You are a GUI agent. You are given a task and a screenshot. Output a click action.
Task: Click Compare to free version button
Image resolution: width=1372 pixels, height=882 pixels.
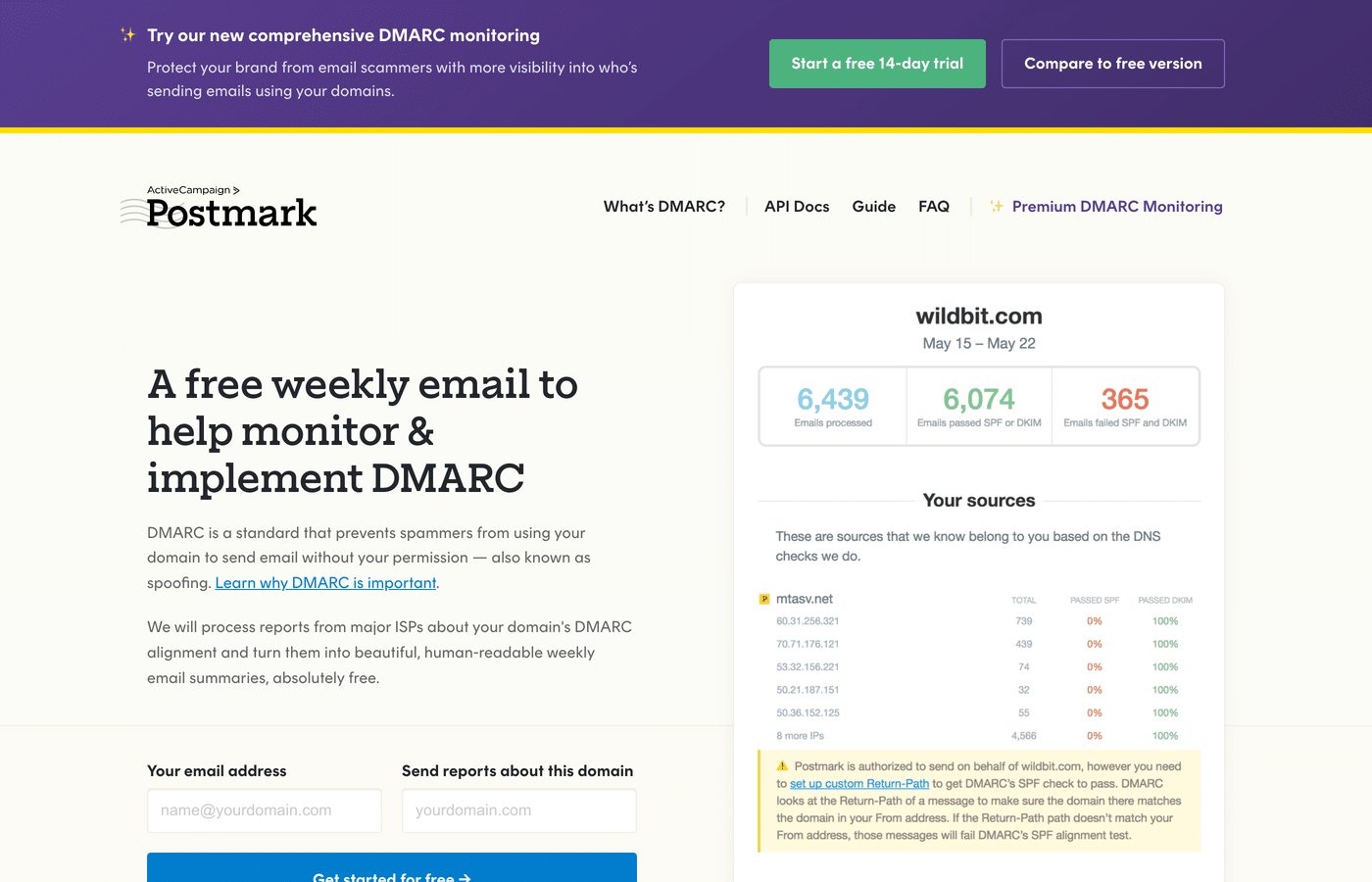click(x=1113, y=64)
